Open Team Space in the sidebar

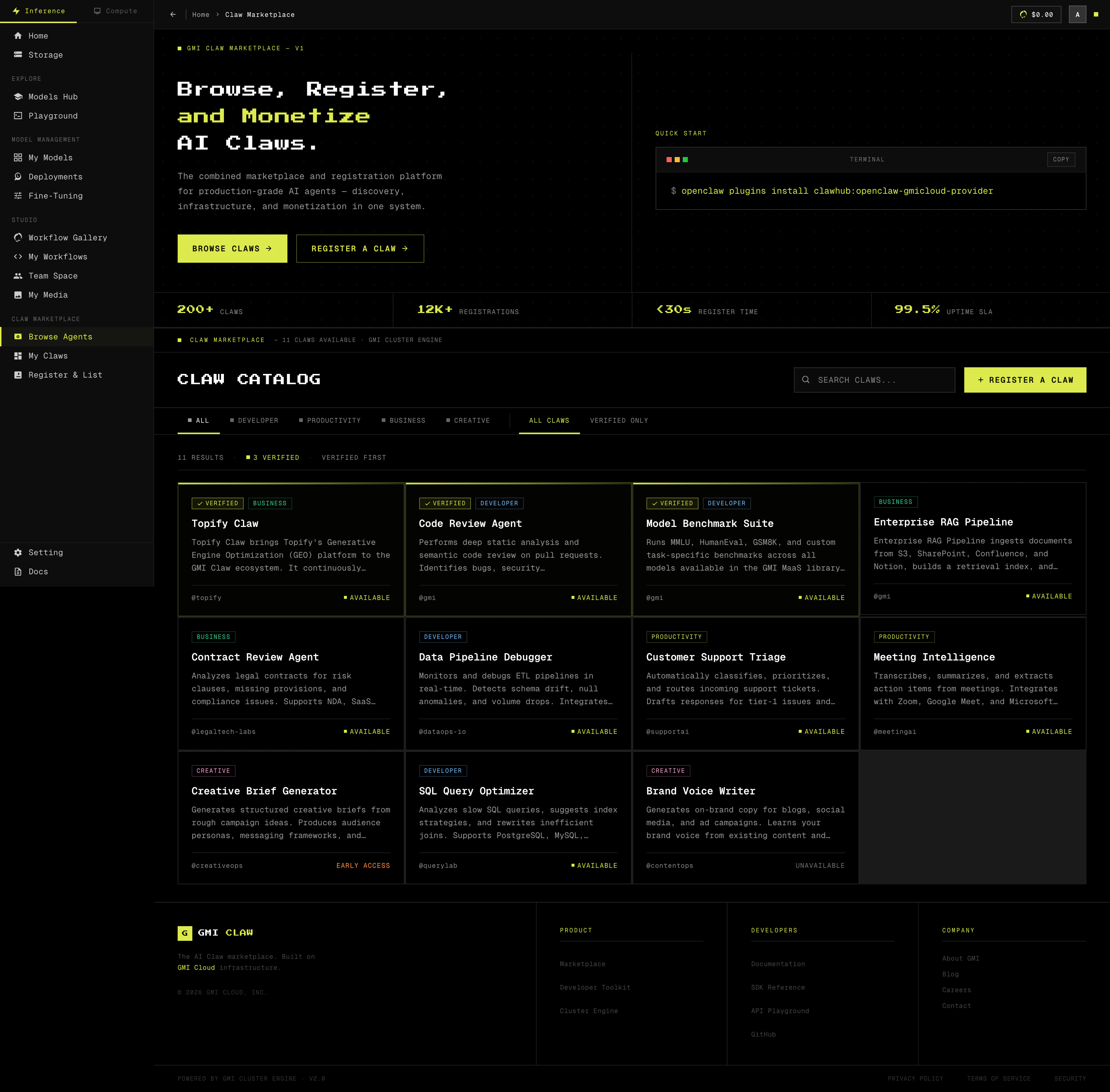[x=53, y=276]
